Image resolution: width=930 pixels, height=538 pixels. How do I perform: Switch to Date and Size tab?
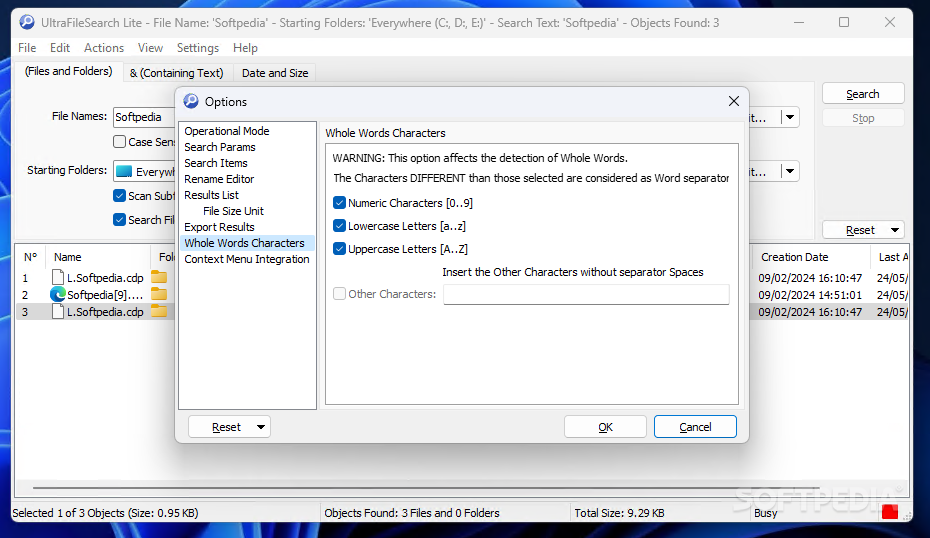pyautogui.click(x=275, y=73)
